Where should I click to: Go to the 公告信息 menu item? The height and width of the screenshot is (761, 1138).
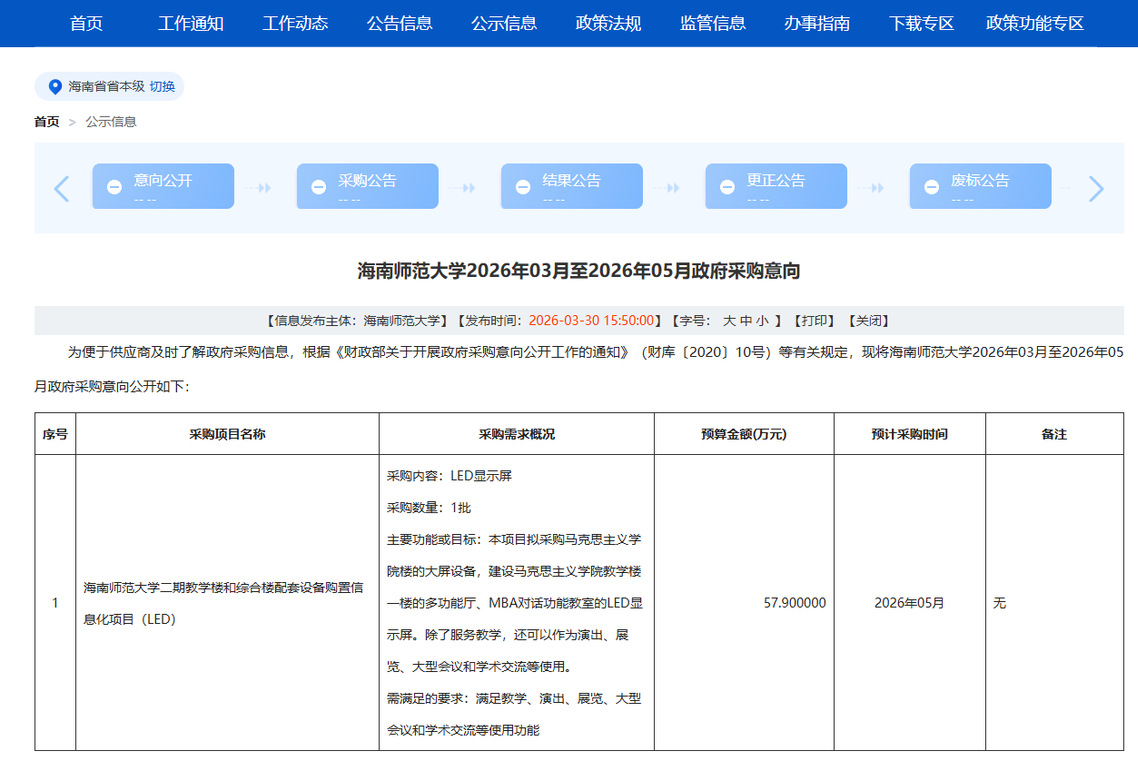tap(399, 23)
